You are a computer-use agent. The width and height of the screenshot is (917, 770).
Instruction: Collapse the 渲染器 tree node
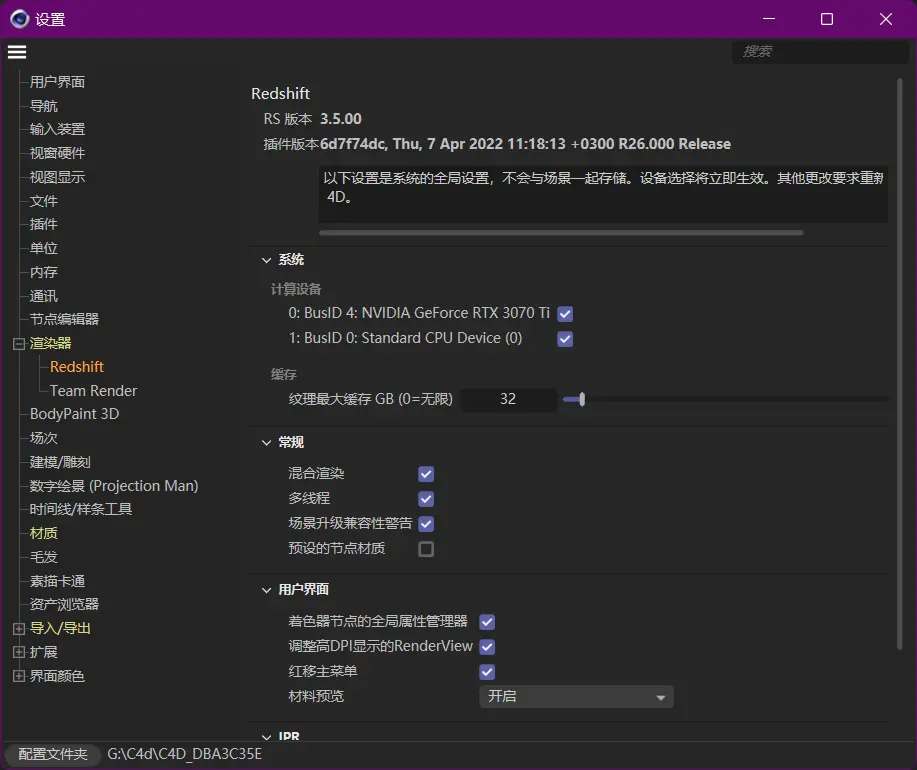tap(18, 344)
